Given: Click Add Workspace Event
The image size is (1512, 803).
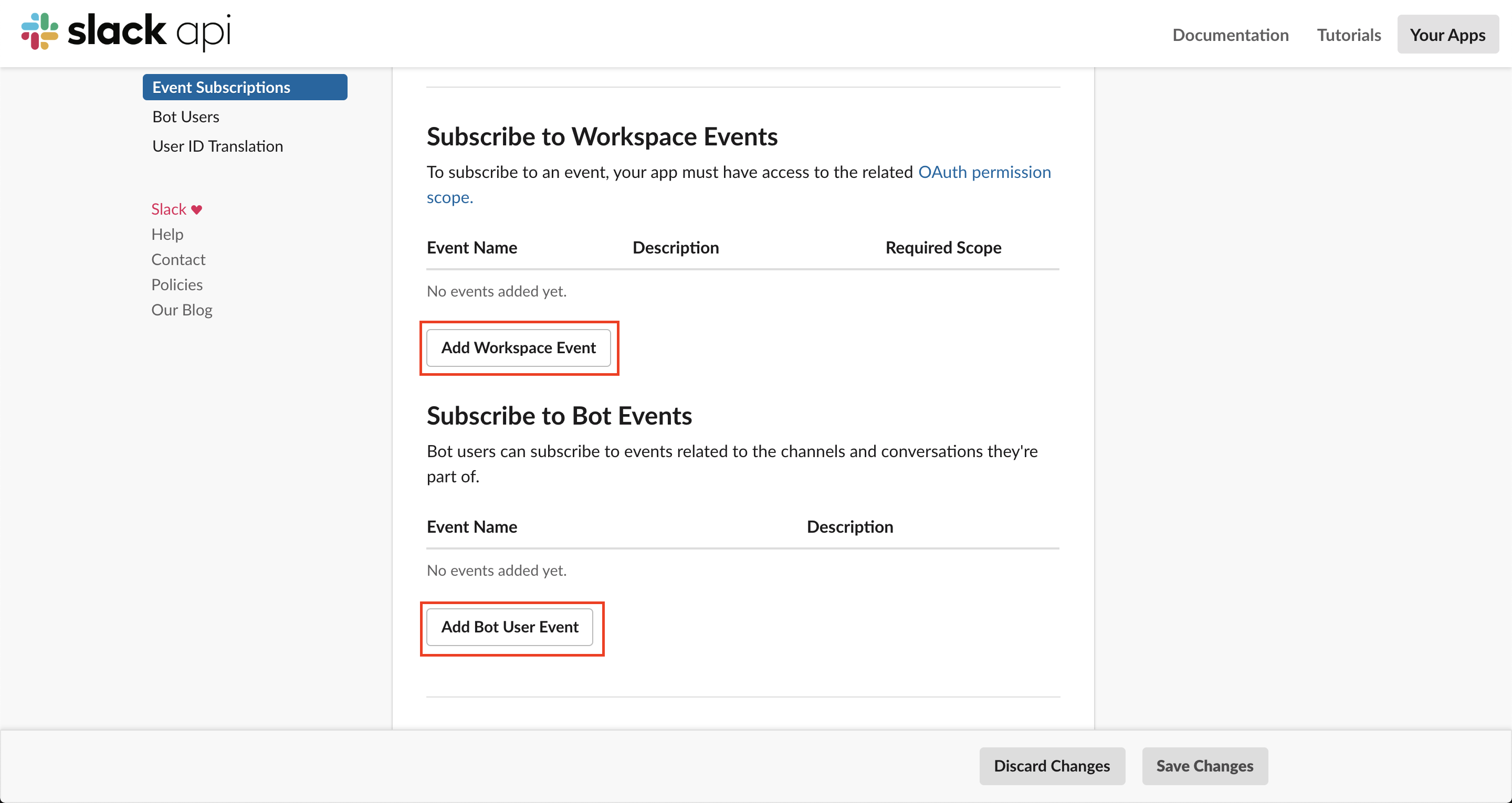Looking at the screenshot, I should (x=519, y=347).
